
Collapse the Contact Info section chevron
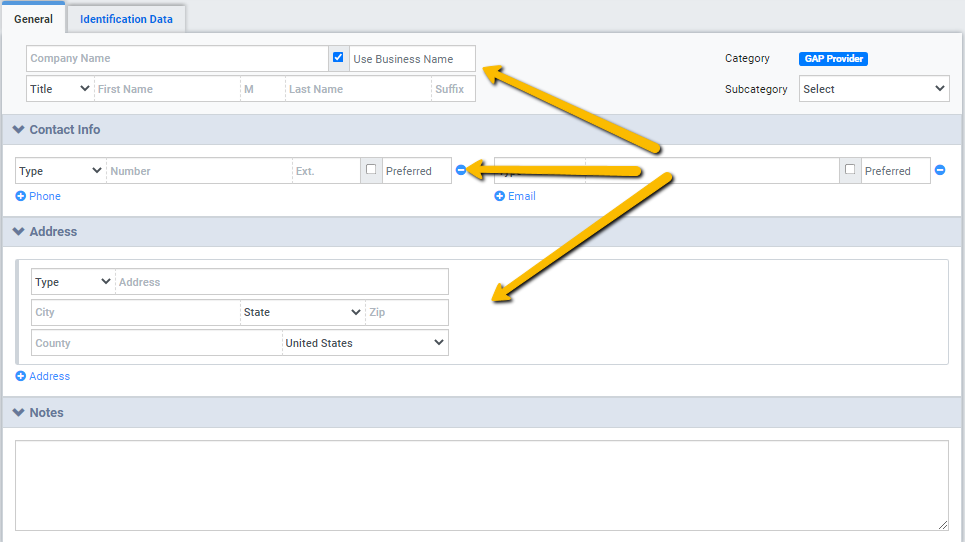[x=18, y=130]
